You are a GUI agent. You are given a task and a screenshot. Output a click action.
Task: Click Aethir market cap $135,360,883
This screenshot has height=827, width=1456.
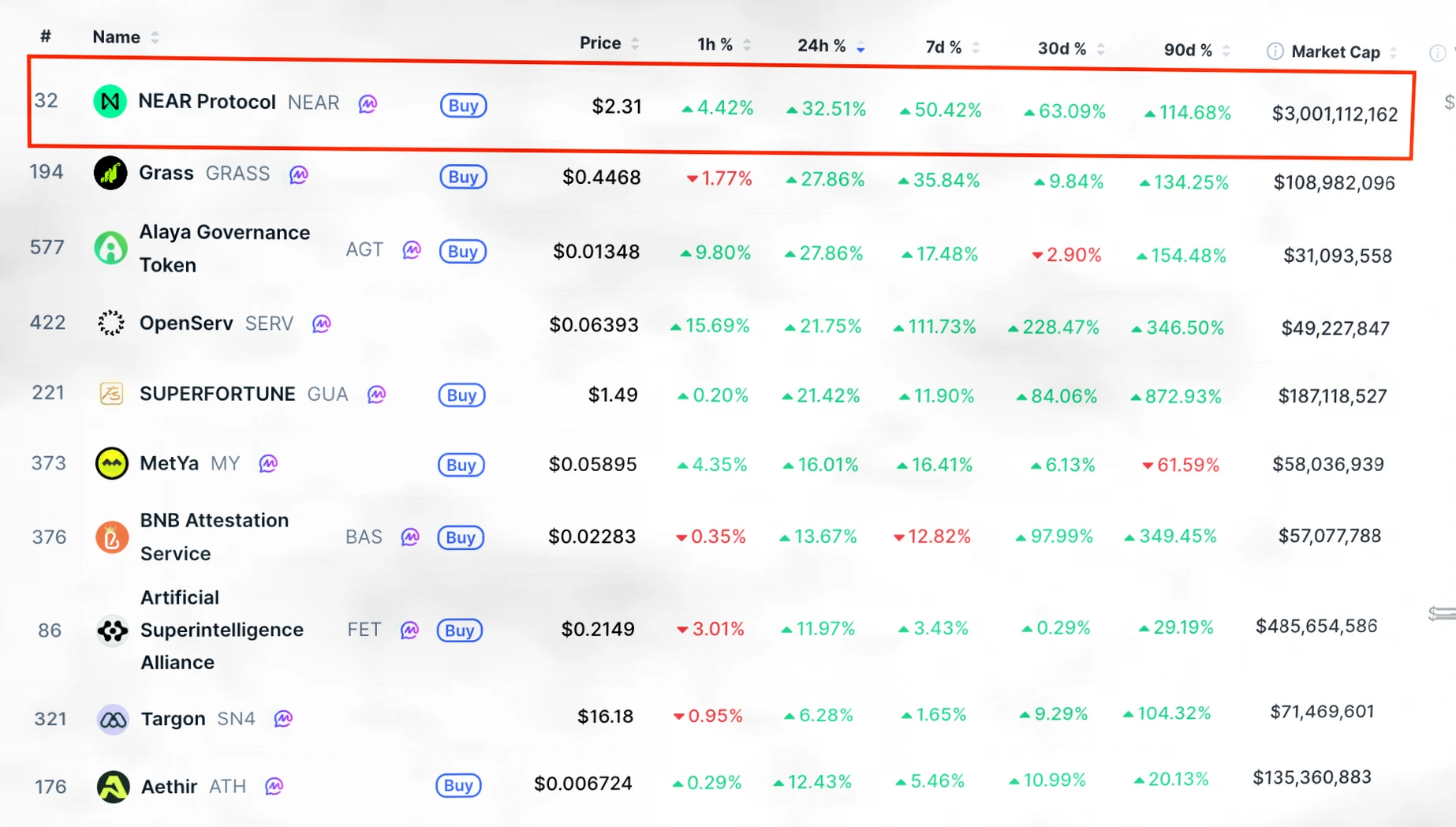click(x=1312, y=777)
